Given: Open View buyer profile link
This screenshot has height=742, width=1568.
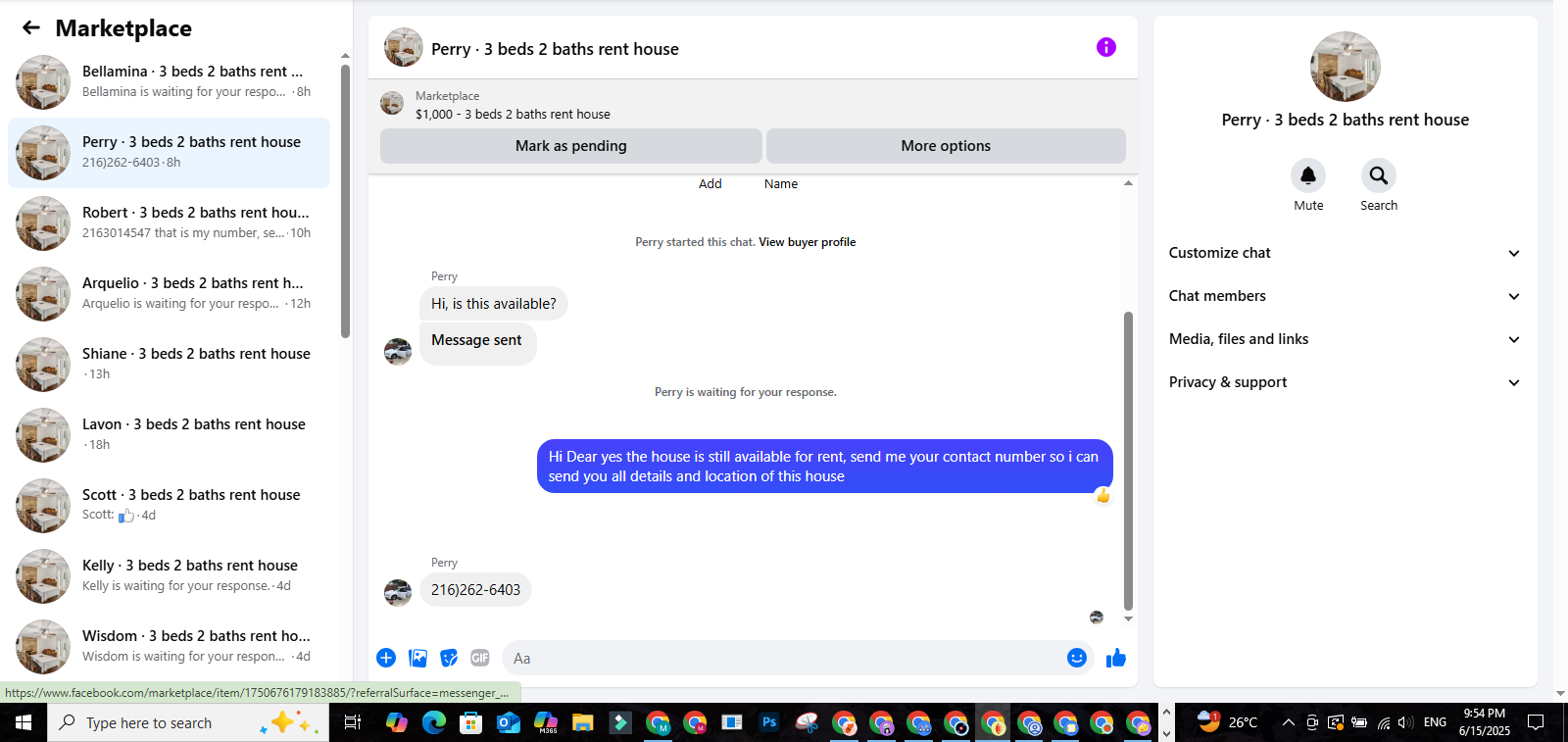Looking at the screenshot, I should tap(807, 242).
